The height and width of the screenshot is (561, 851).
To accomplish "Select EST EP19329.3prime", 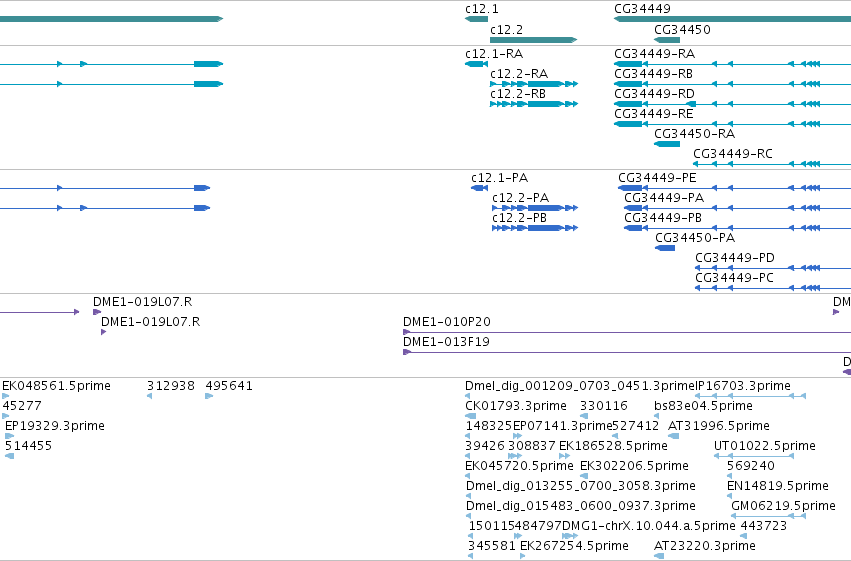I will [55, 426].
